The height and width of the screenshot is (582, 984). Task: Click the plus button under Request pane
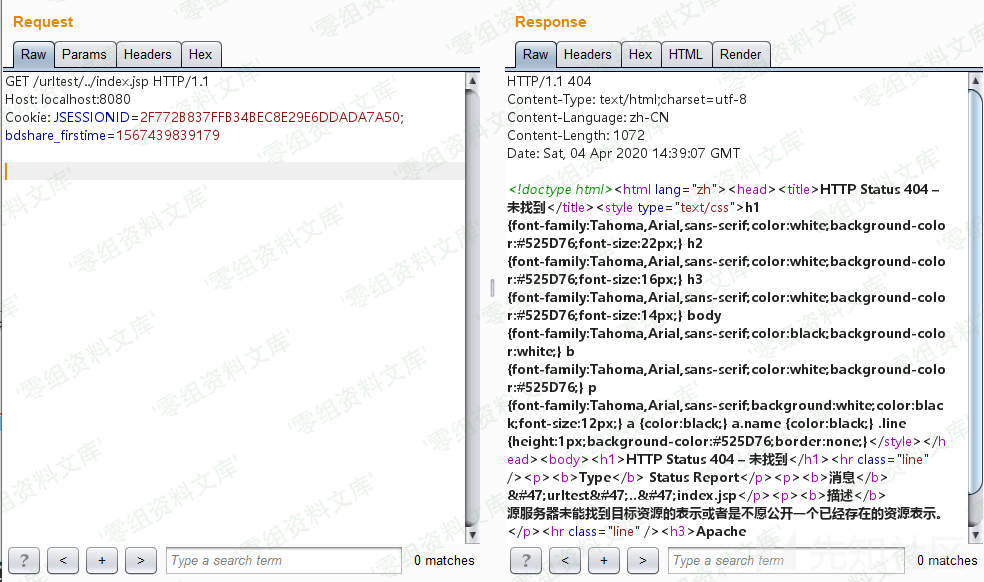pos(102,561)
